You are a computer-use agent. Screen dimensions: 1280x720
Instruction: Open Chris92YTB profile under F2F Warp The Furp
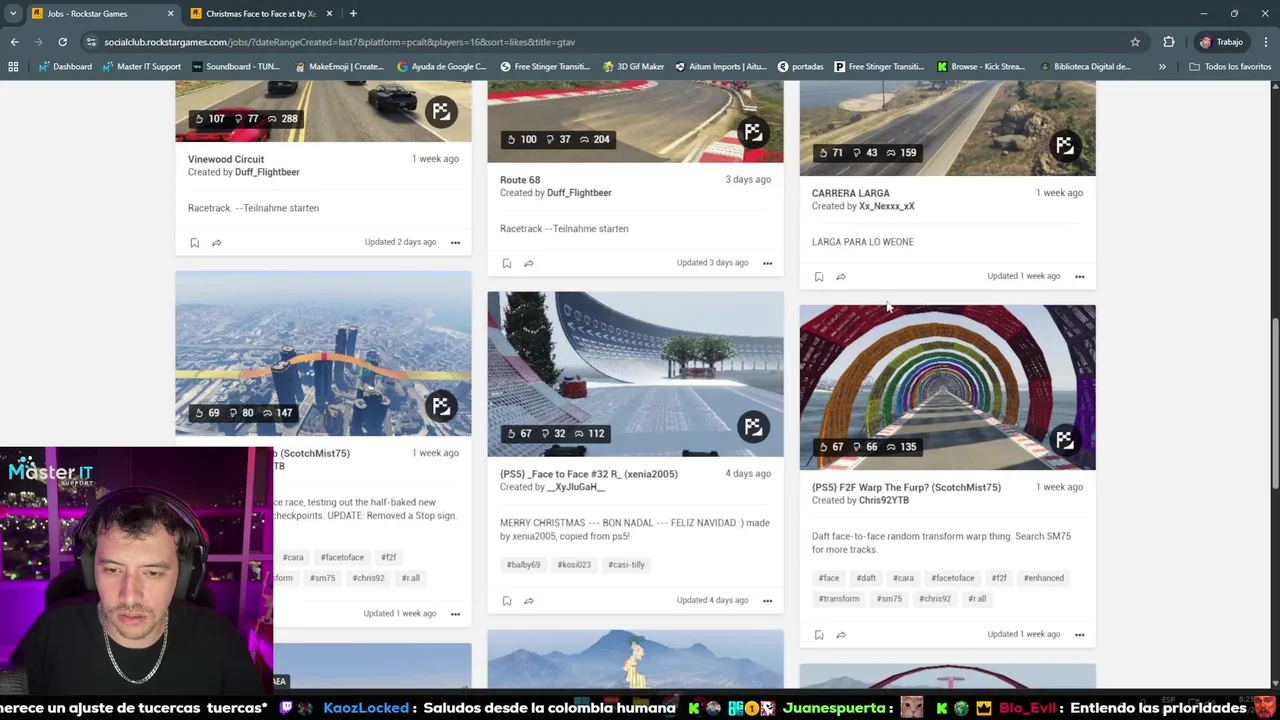coord(884,500)
